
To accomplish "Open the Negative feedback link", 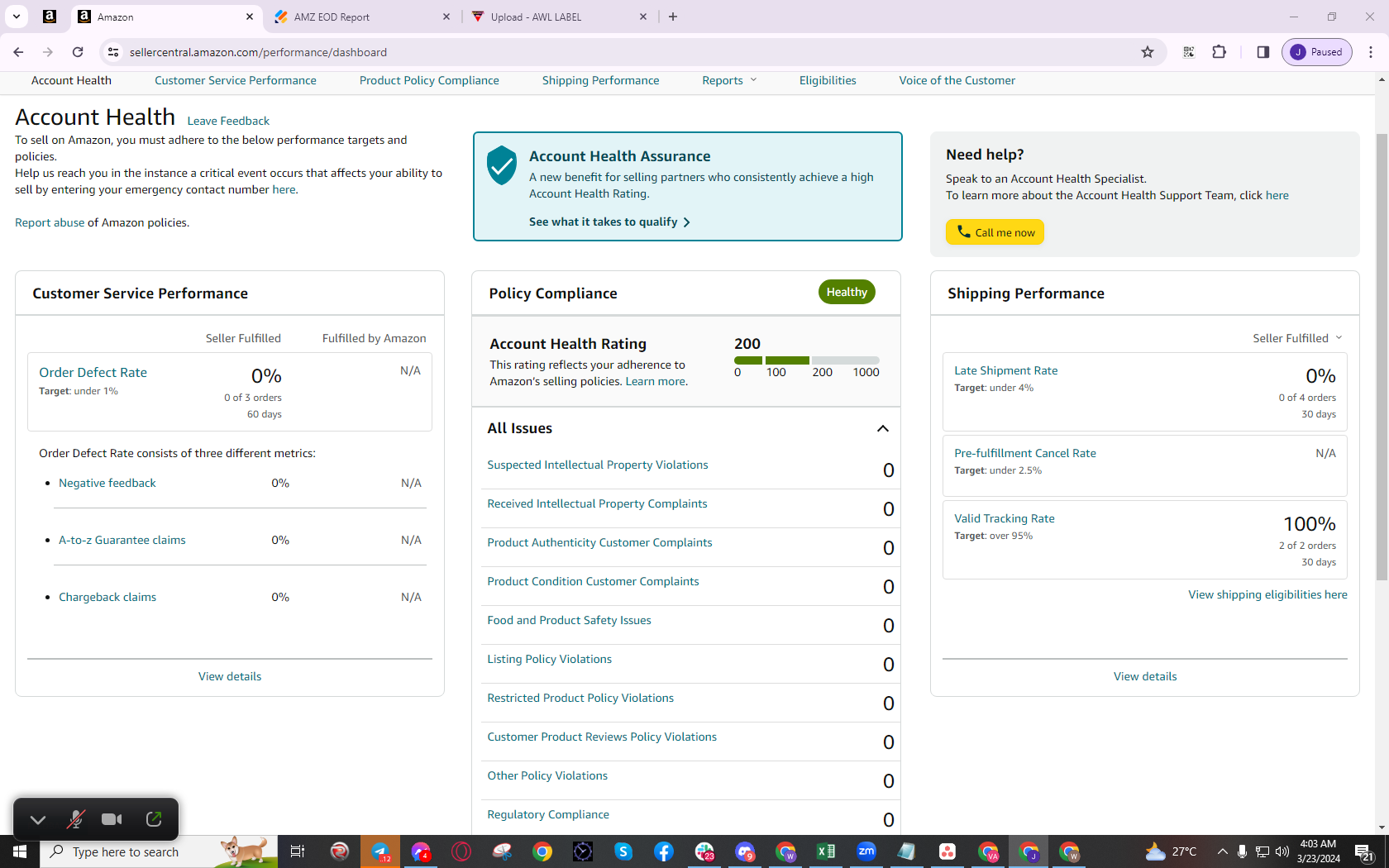I will (107, 483).
